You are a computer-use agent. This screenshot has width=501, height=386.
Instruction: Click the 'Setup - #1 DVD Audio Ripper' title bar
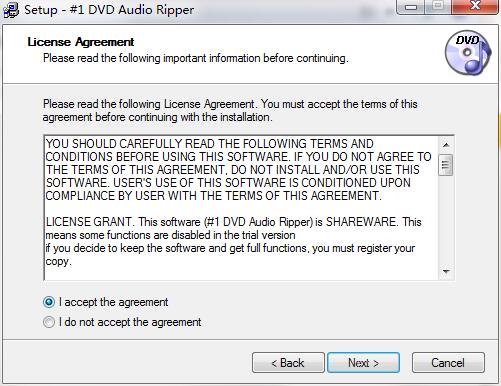[109, 10]
